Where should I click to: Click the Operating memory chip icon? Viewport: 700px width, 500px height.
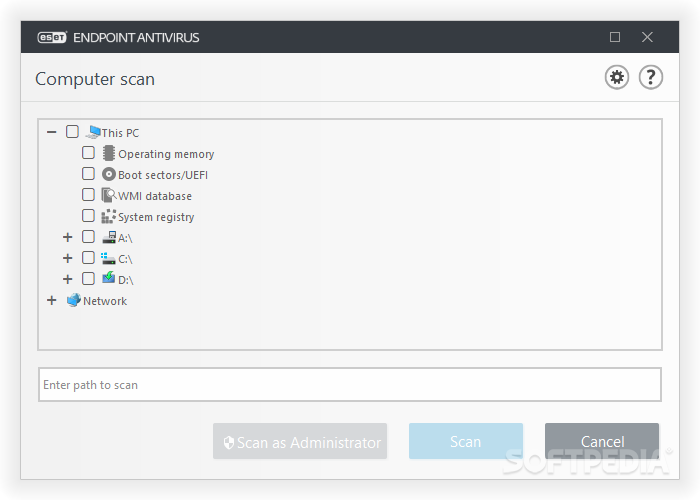coord(108,153)
